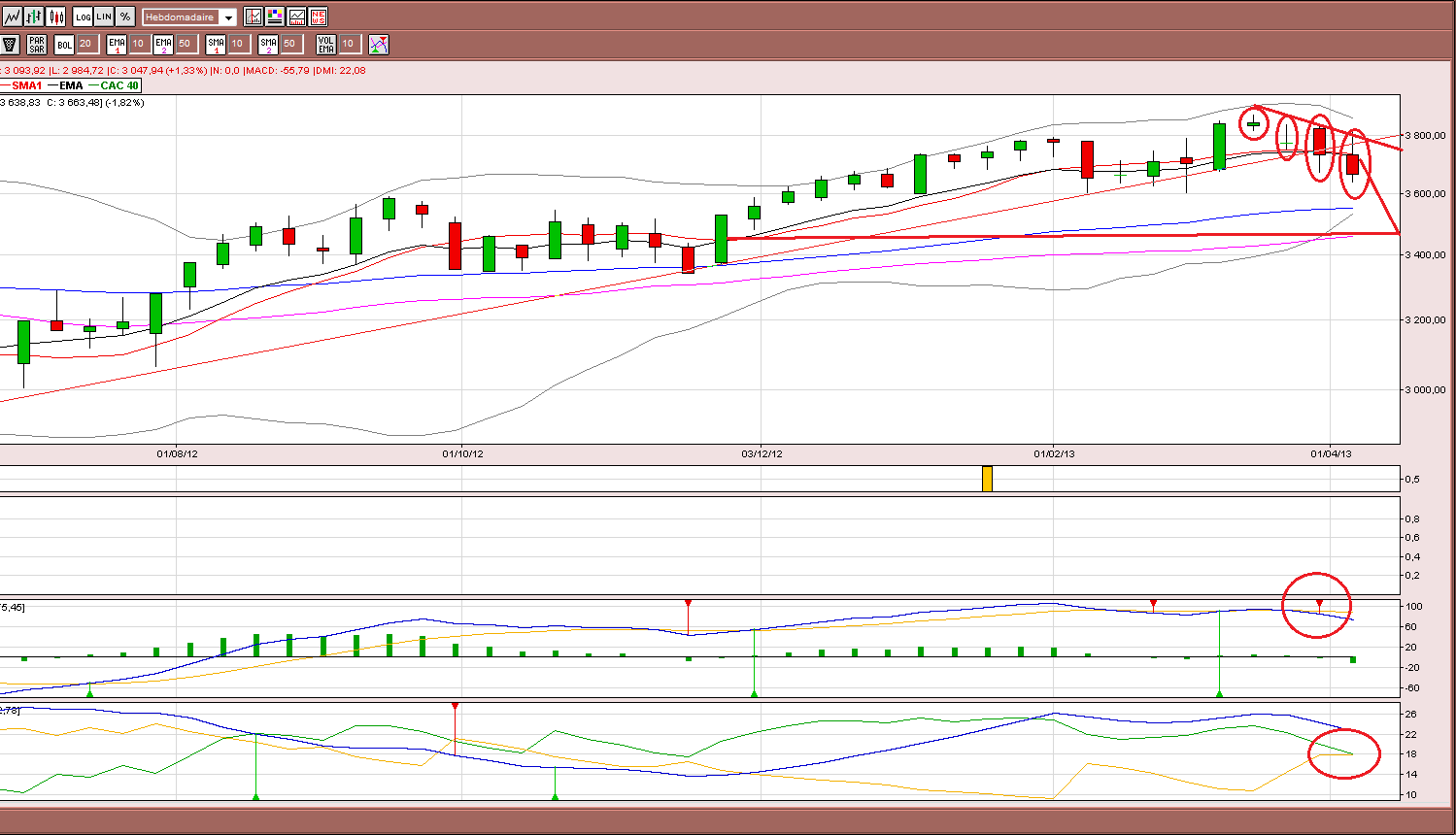
Task: Click the yellow bar in volume panel
Action: tap(987, 479)
